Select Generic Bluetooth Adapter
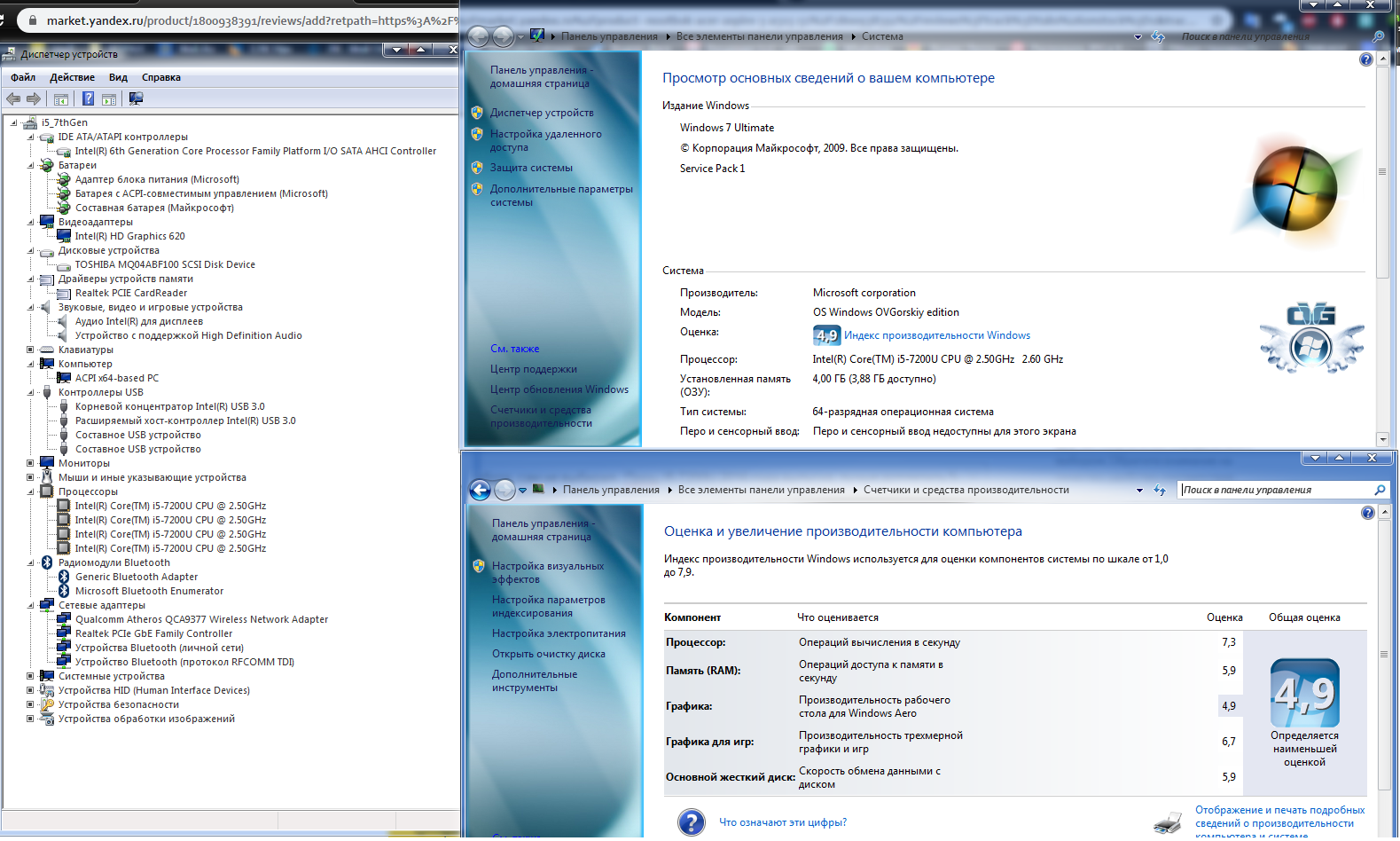The height and width of the screenshot is (841, 1400). 137,577
